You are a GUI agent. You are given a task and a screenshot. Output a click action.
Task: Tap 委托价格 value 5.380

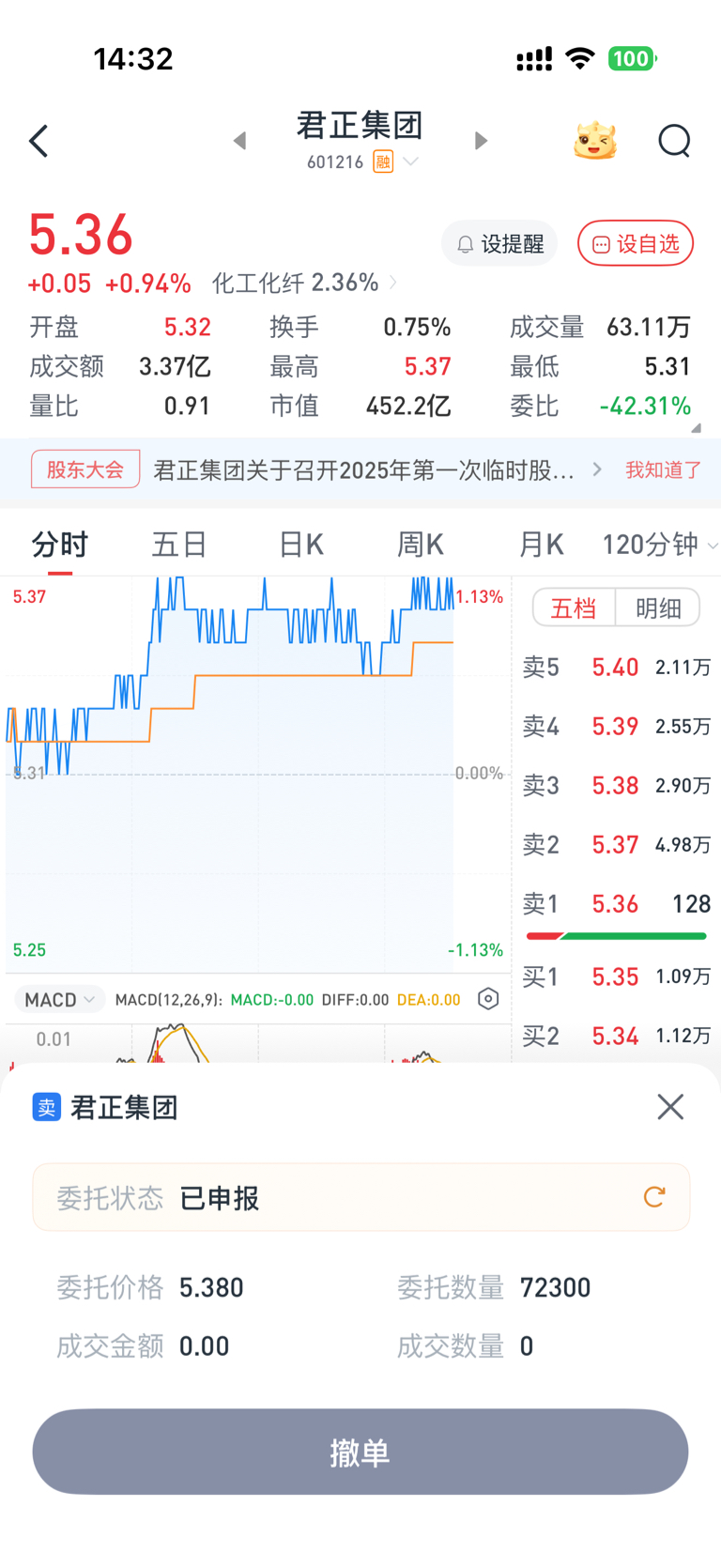pos(211,1287)
